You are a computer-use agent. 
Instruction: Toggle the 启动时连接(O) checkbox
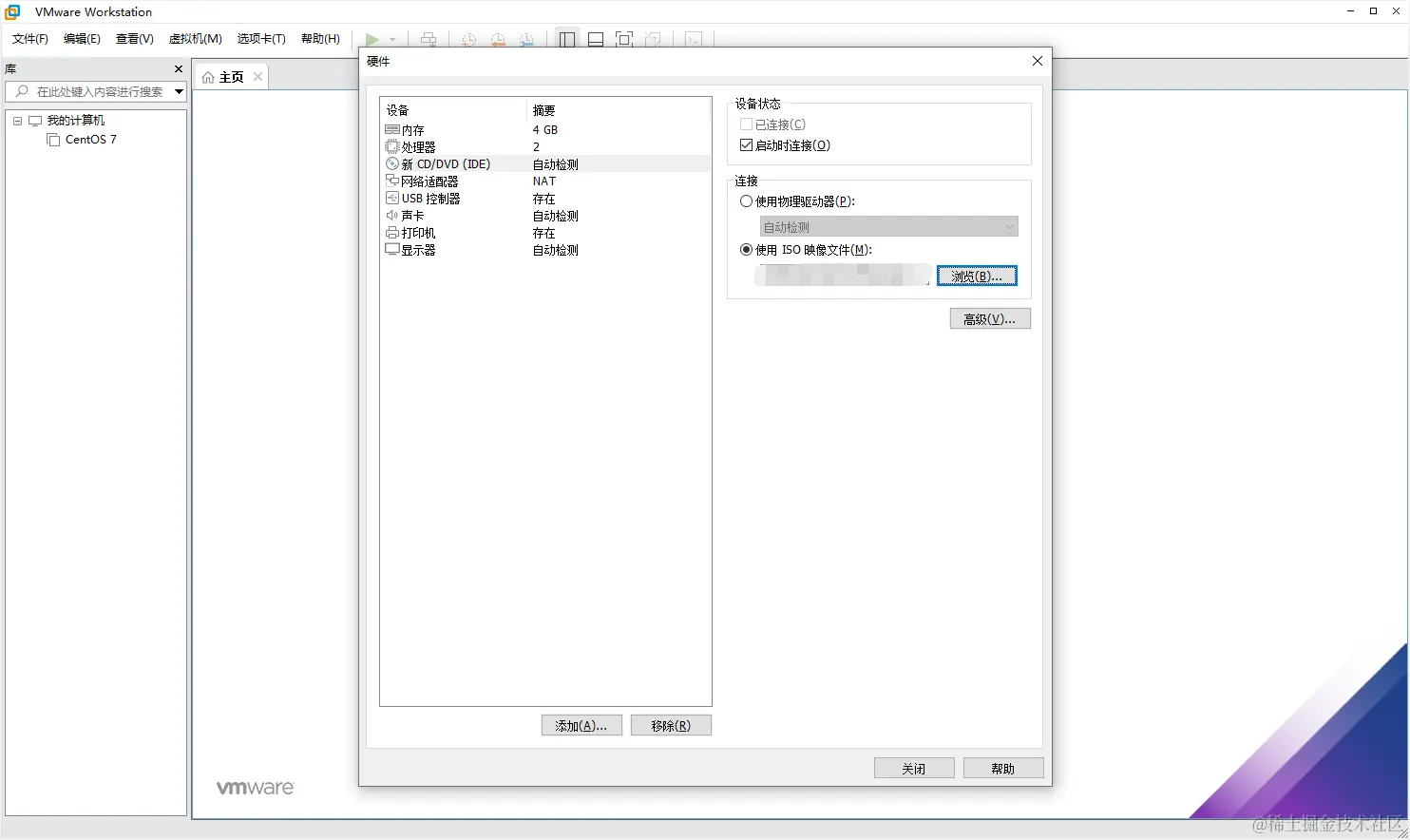[x=746, y=145]
